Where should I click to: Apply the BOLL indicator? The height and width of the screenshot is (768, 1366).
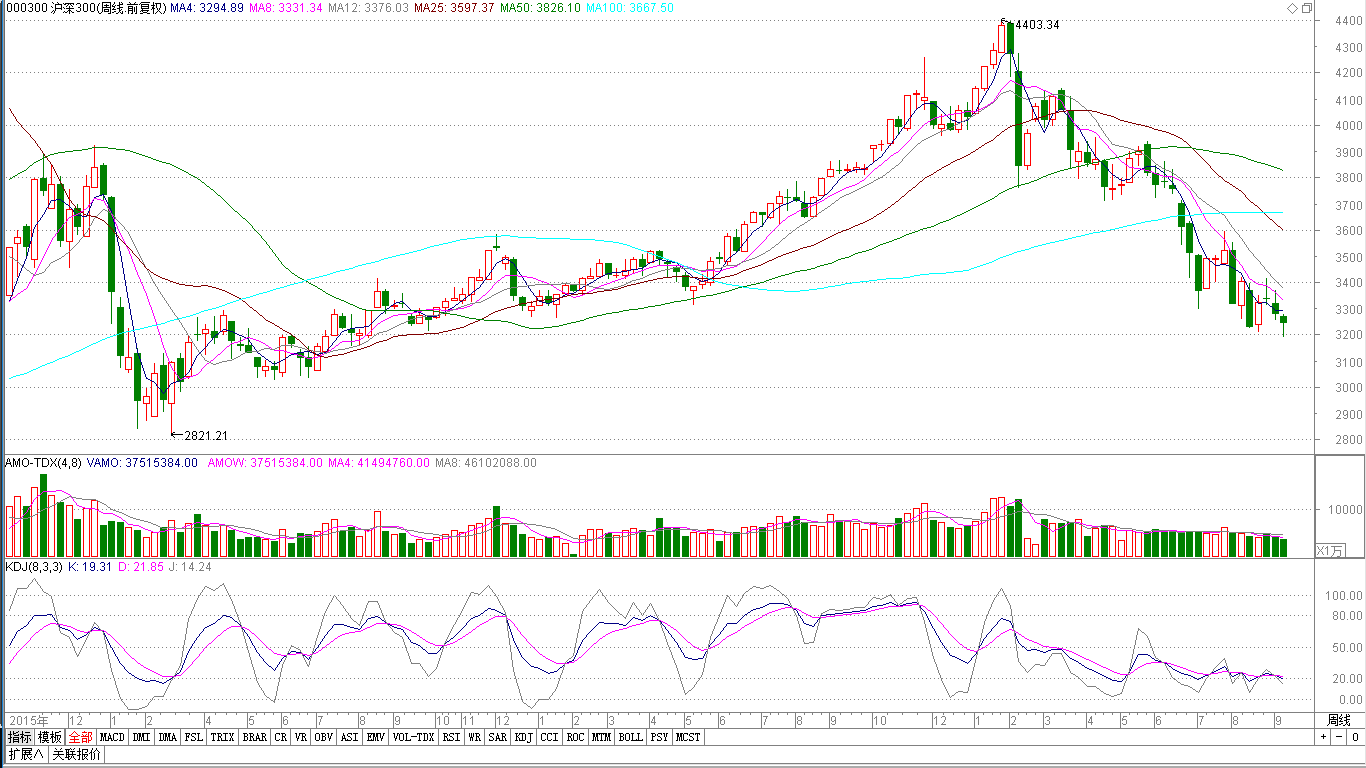(630, 737)
